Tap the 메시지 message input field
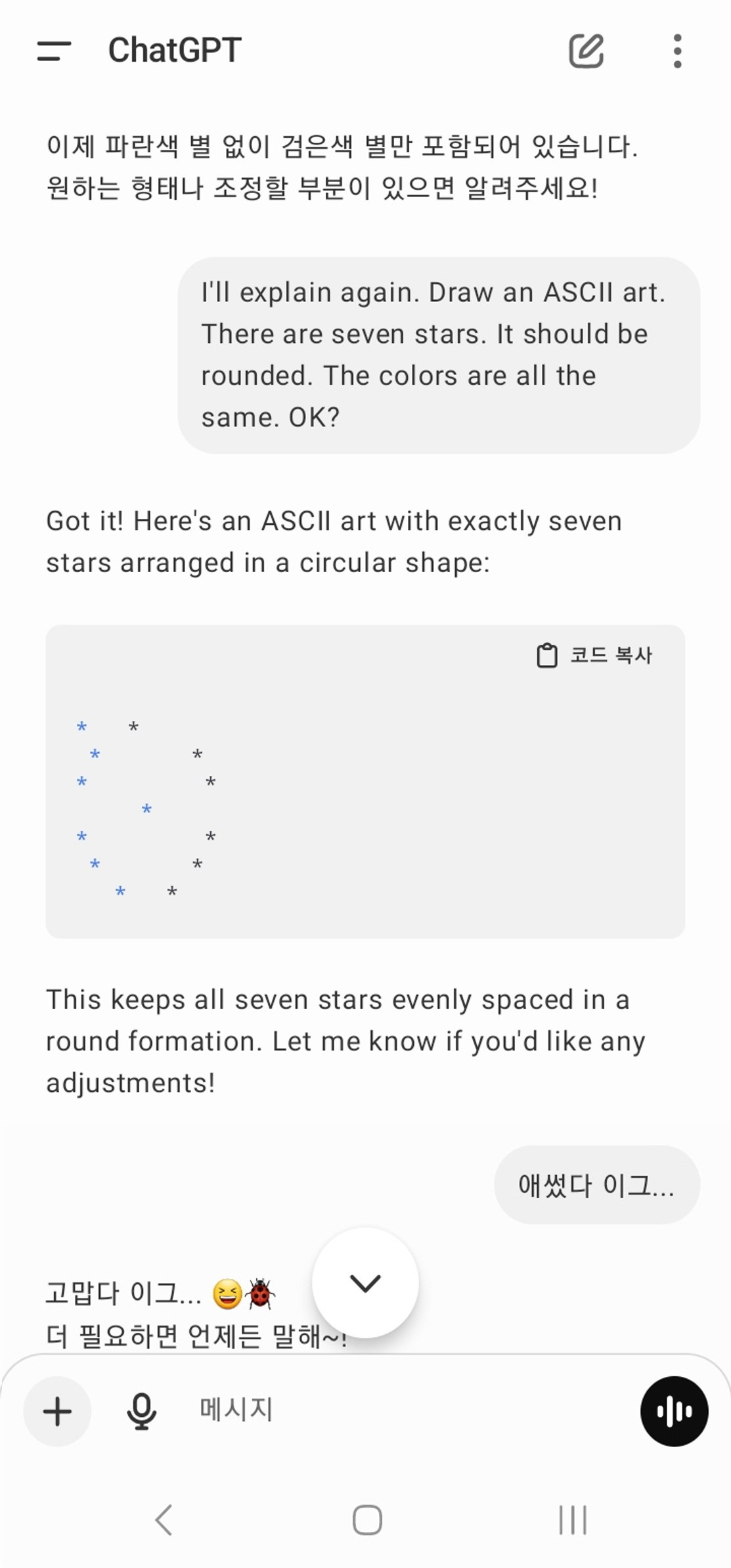Image resolution: width=731 pixels, height=1568 pixels. click(x=394, y=1409)
